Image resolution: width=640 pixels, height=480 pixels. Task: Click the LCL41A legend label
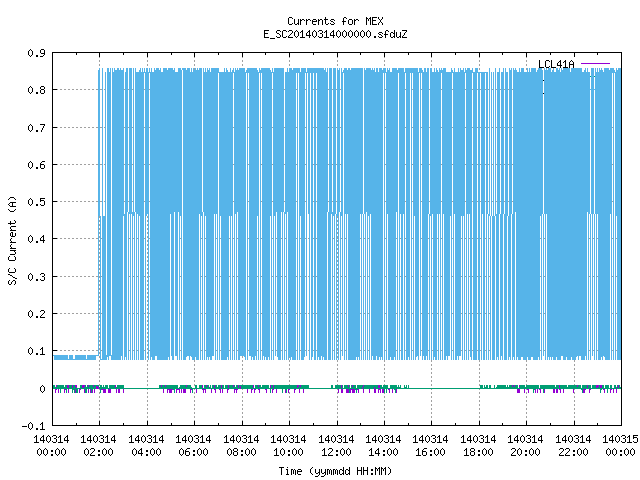click(556, 64)
